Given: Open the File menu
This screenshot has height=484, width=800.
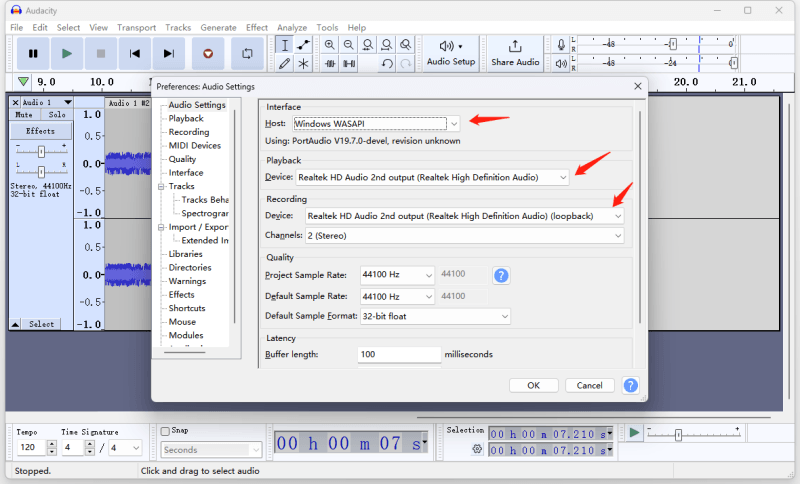Looking at the screenshot, I should (16, 28).
